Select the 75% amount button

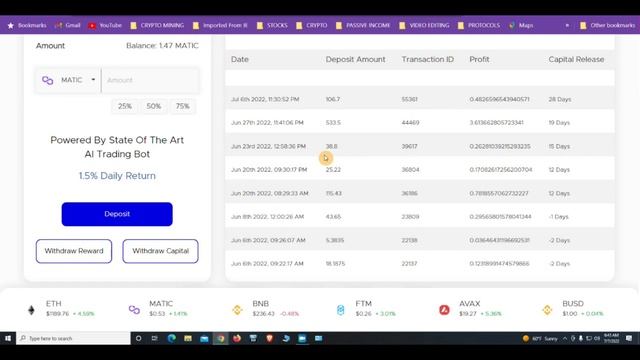[182, 106]
